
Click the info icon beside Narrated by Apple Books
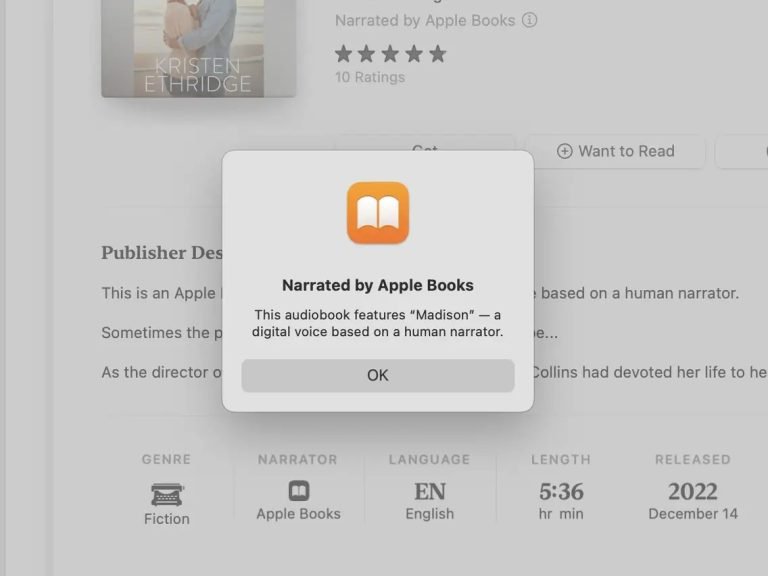(x=530, y=20)
